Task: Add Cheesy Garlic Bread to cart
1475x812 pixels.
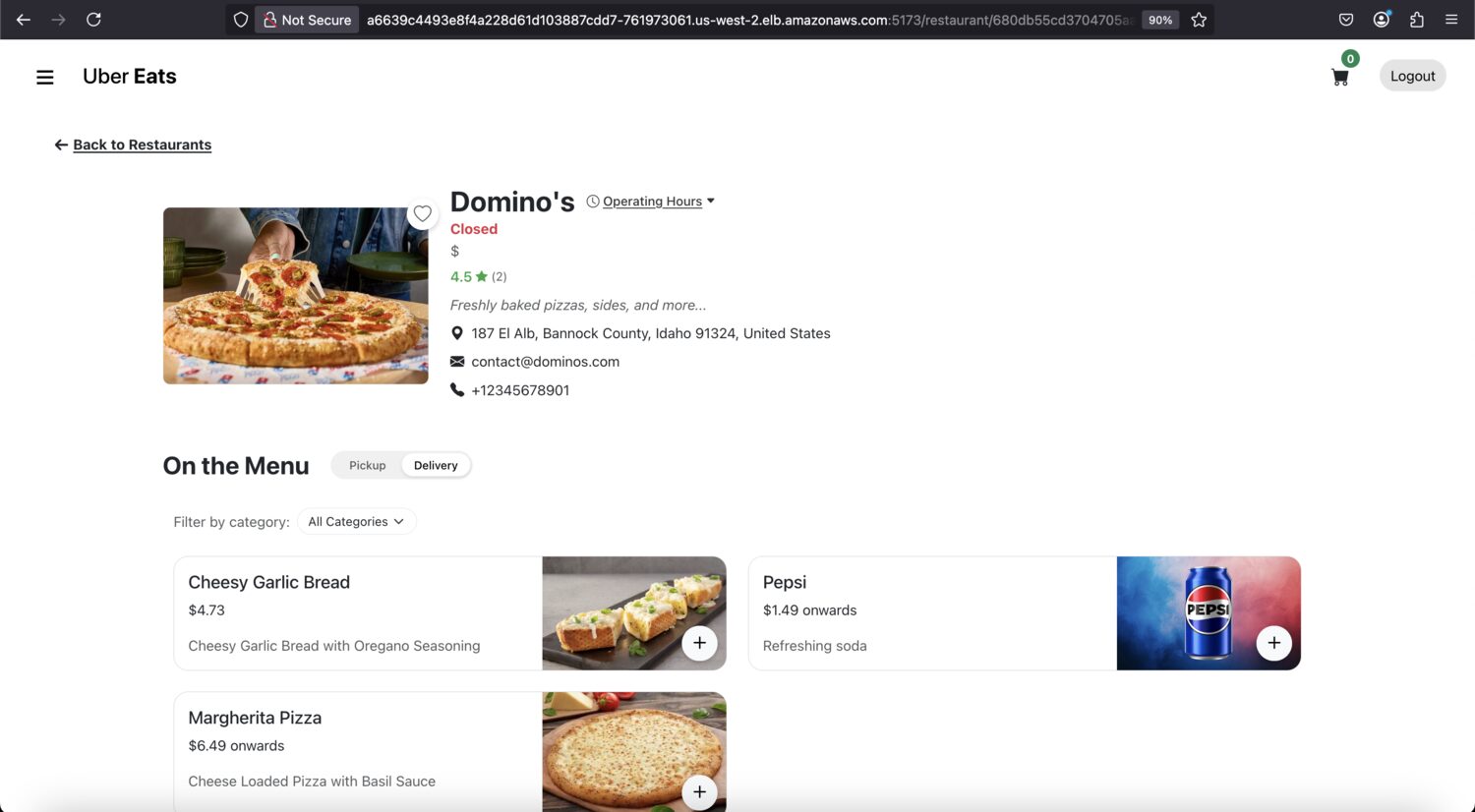Action: click(x=699, y=643)
